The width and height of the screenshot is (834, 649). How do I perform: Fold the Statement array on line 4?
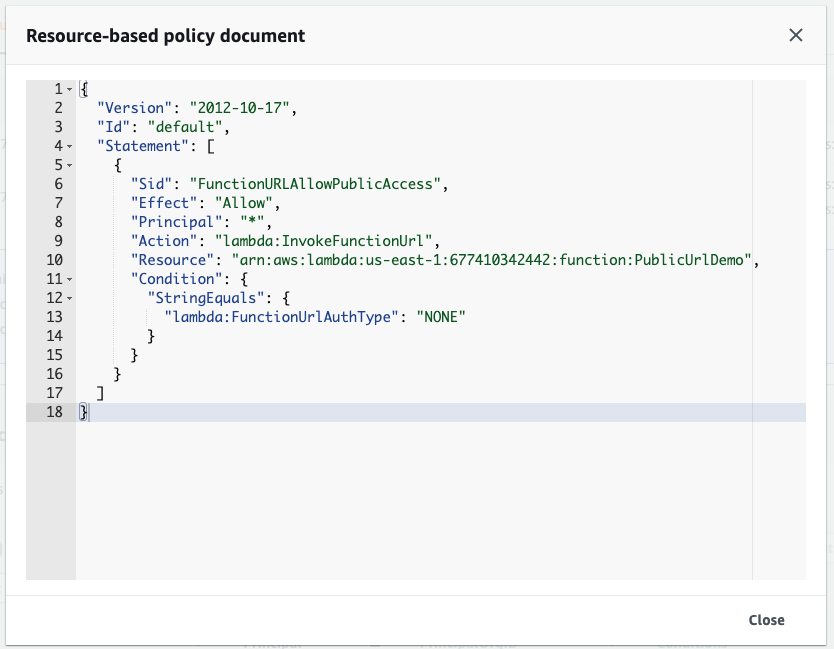(69, 146)
